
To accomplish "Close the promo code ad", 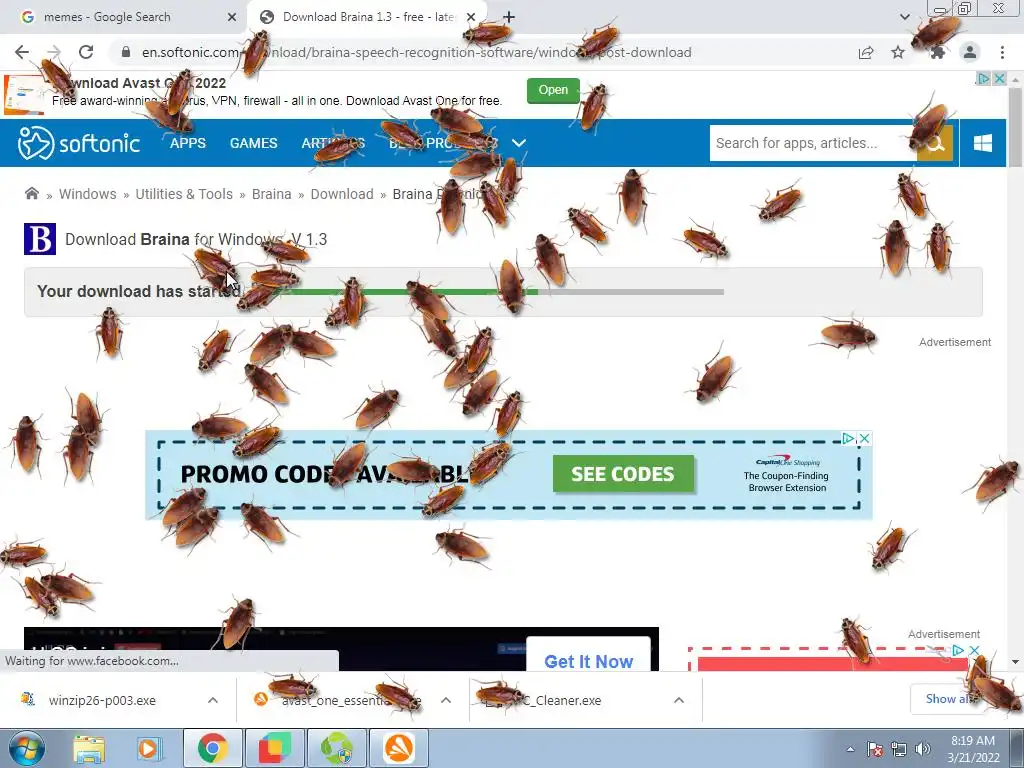I will pos(864,438).
